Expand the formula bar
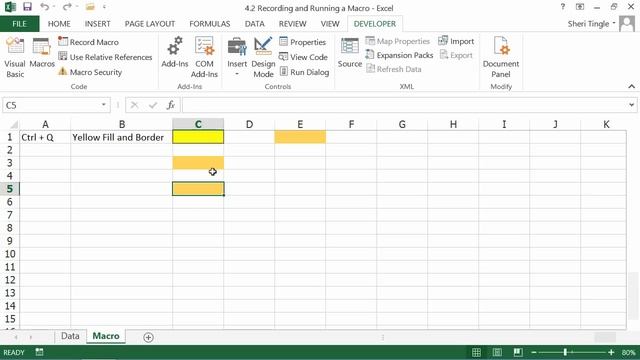The width and height of the screenshot is (640, 360). pyautogui.click(x=631, y=105)
